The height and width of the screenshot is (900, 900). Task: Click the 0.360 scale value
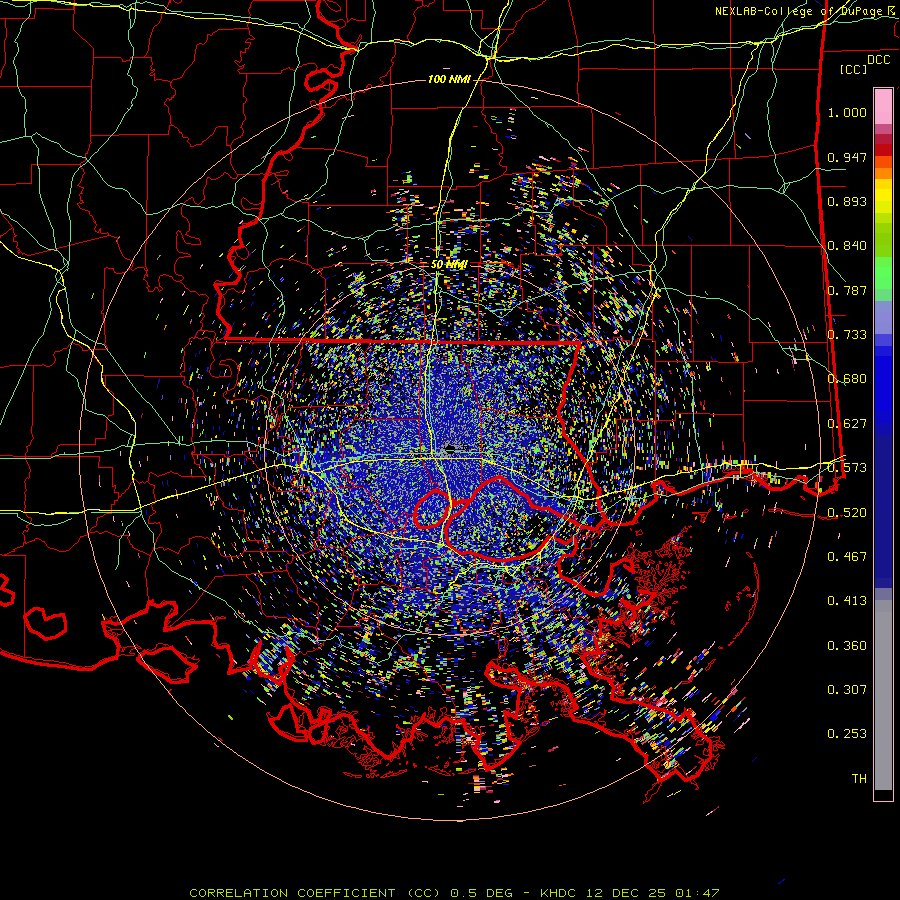[847, 646]
